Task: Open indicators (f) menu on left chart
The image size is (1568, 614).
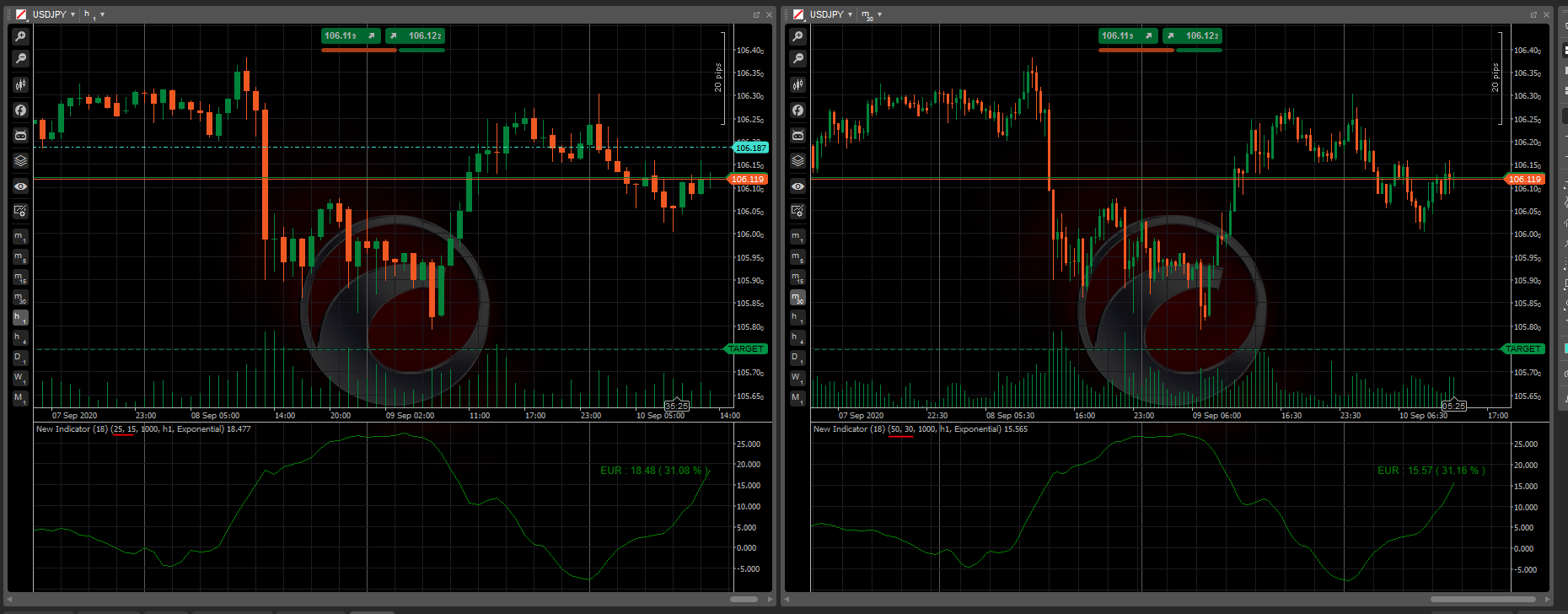Action: point(20,110)
